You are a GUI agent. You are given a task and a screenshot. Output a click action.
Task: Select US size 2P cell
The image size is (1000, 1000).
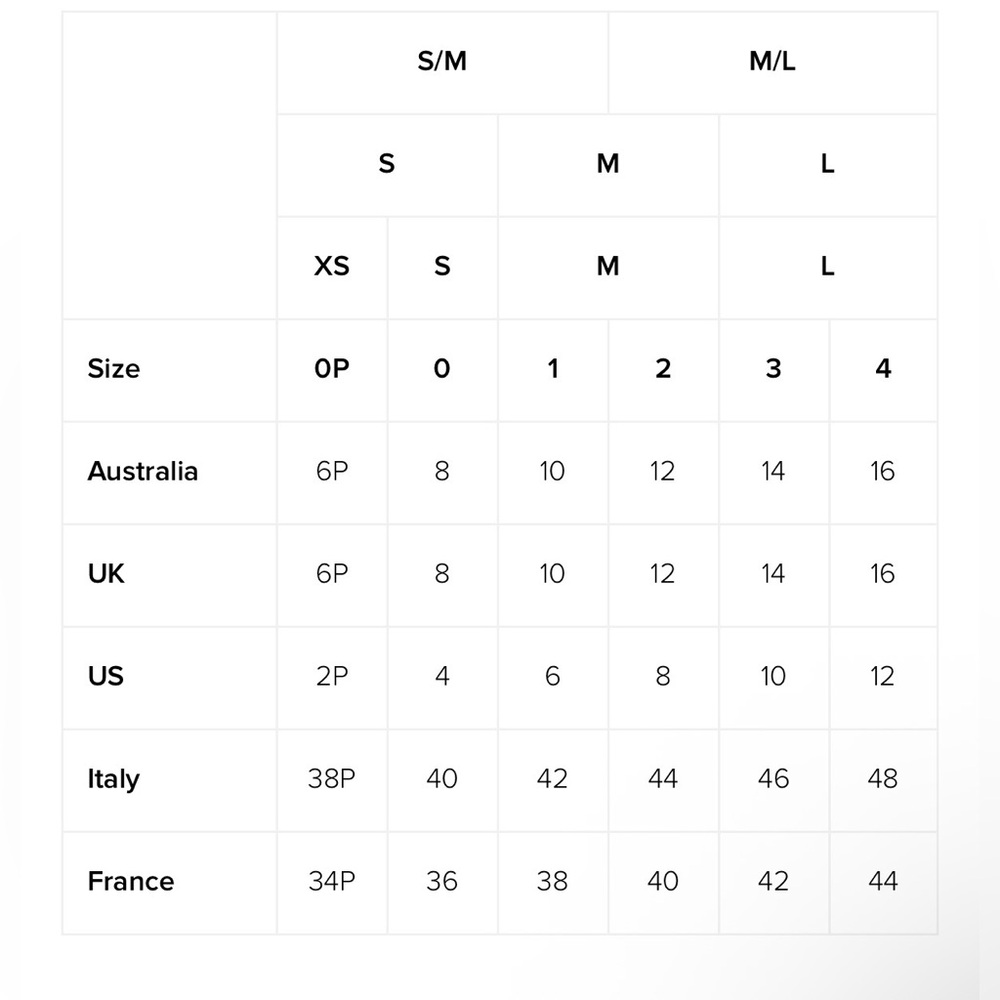click(332, 677)
